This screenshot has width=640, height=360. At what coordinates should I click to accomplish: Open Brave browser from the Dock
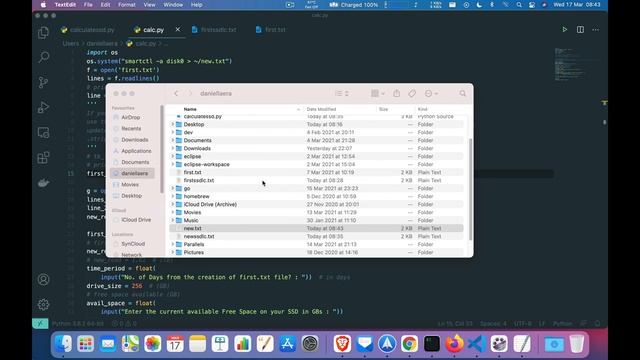342,344
